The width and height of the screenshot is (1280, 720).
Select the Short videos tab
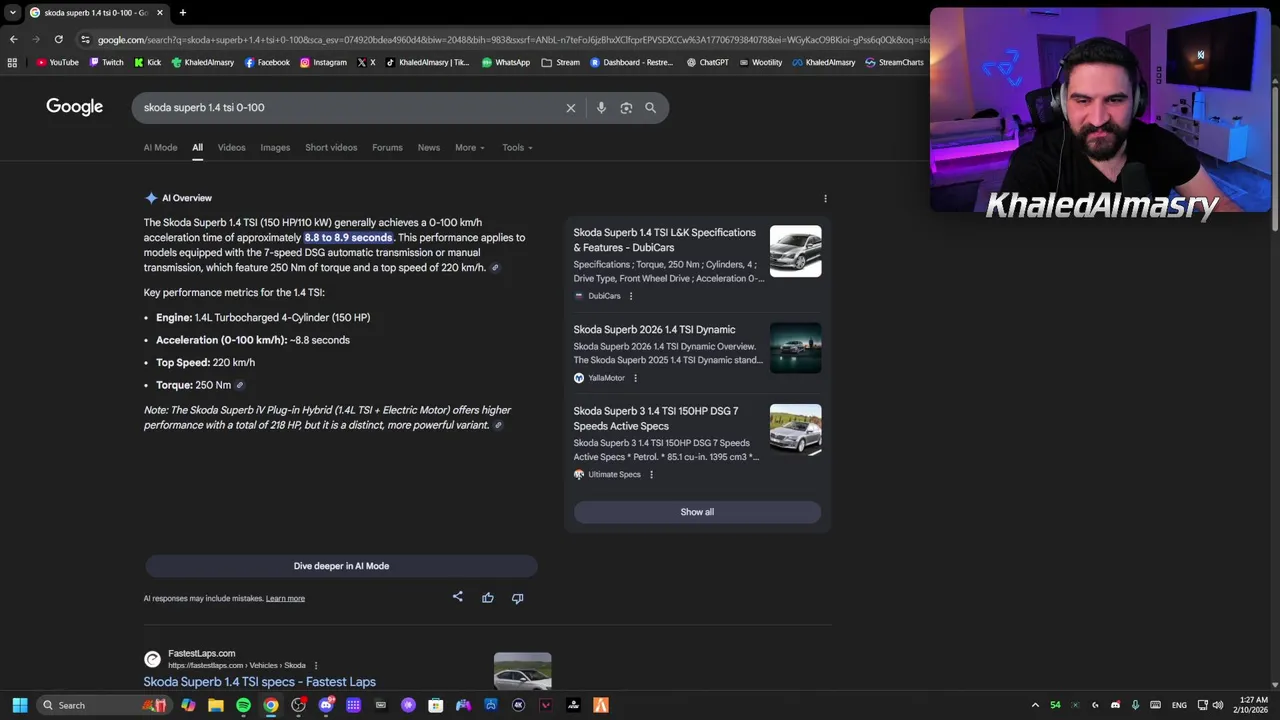[x=331, y=147]
